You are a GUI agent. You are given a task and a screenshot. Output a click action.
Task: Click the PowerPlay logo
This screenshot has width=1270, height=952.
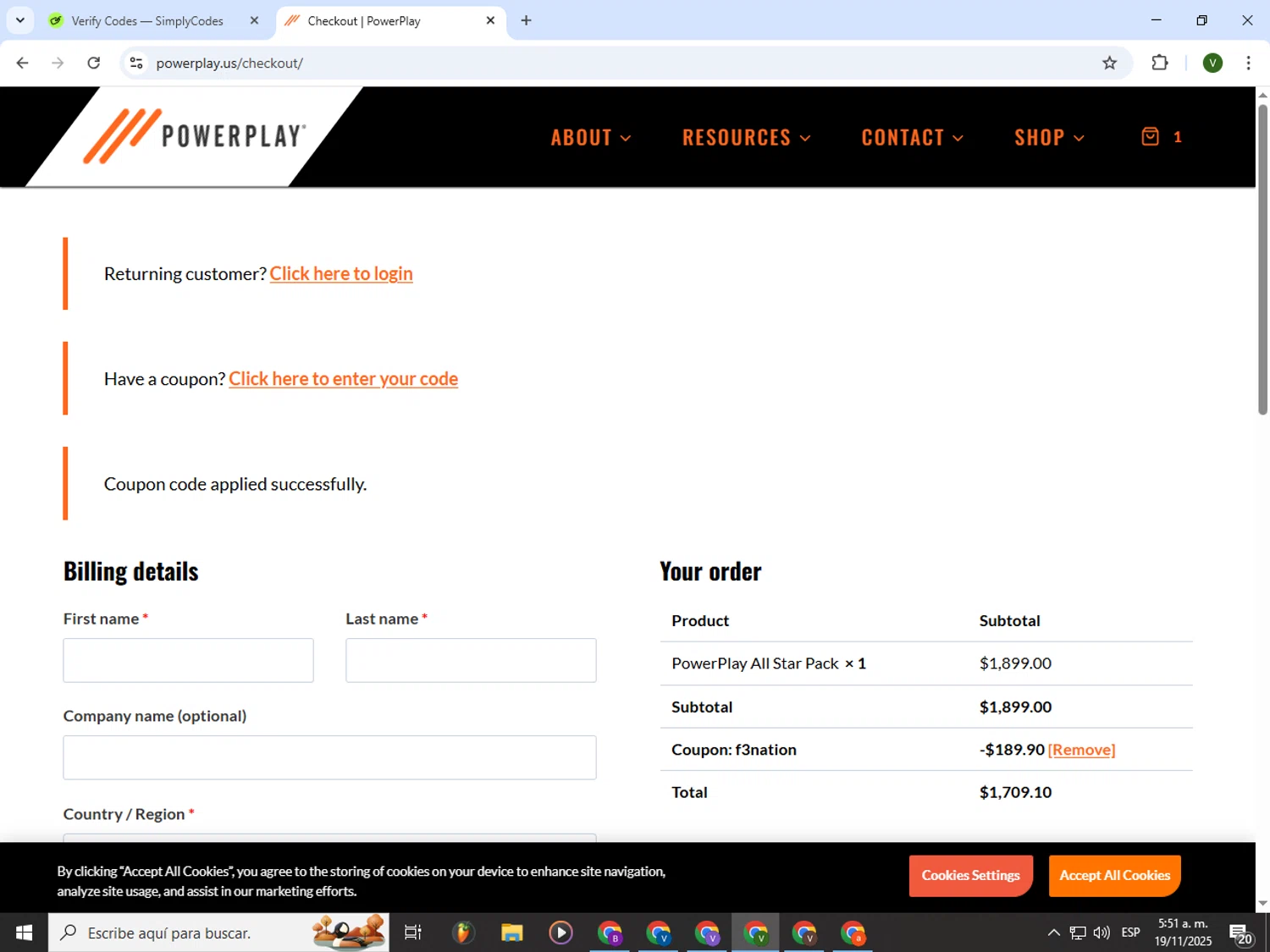[x=195, y=135]
